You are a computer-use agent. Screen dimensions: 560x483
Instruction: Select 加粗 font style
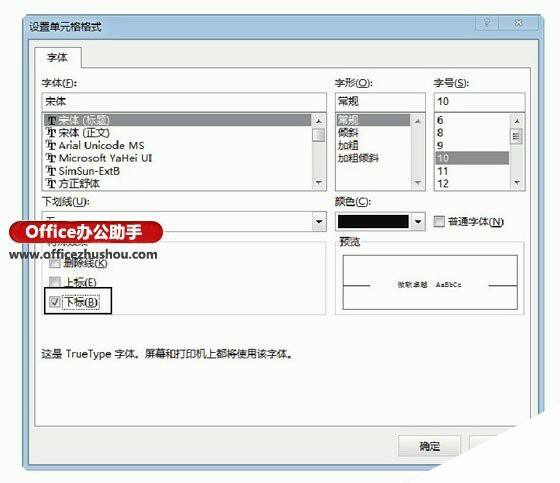coord(373,145)
